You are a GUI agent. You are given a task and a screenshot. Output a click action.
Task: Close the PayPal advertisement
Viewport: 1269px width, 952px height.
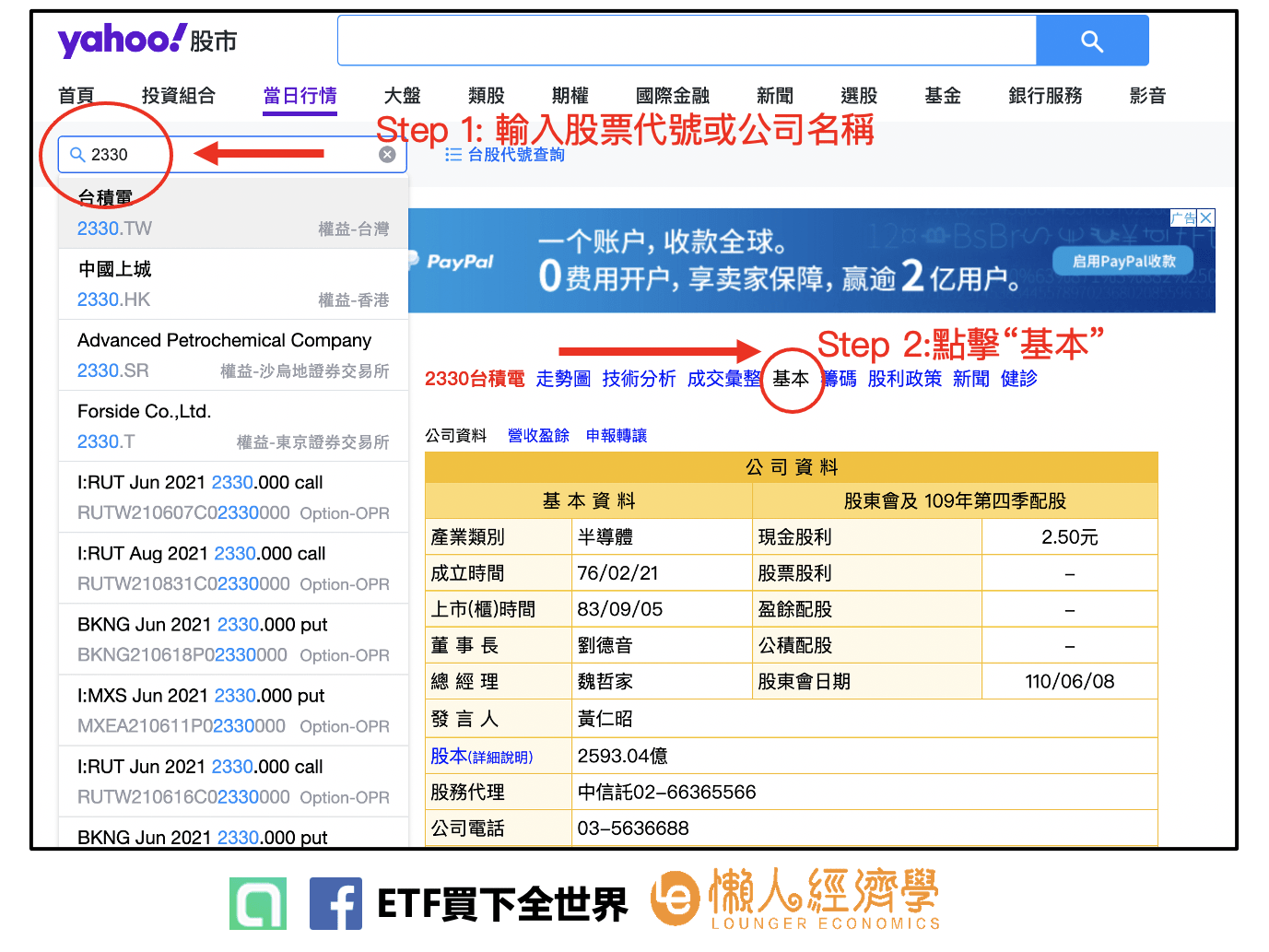pos(1206,217)
